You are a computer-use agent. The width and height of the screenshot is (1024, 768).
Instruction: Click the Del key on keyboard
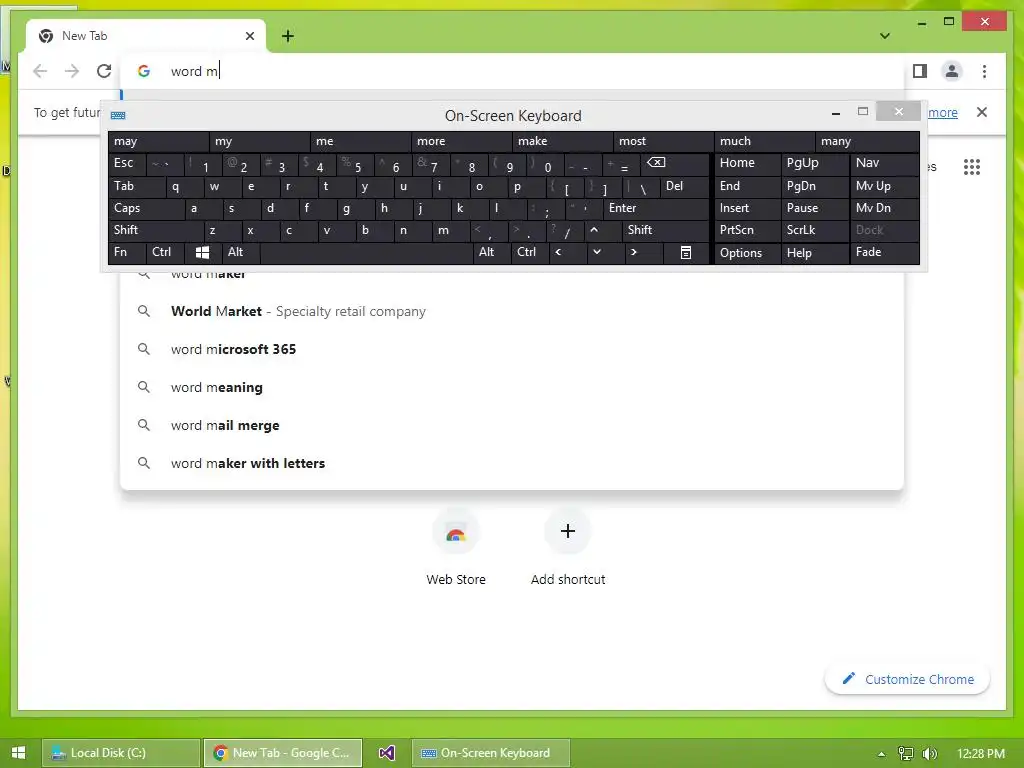684,187
